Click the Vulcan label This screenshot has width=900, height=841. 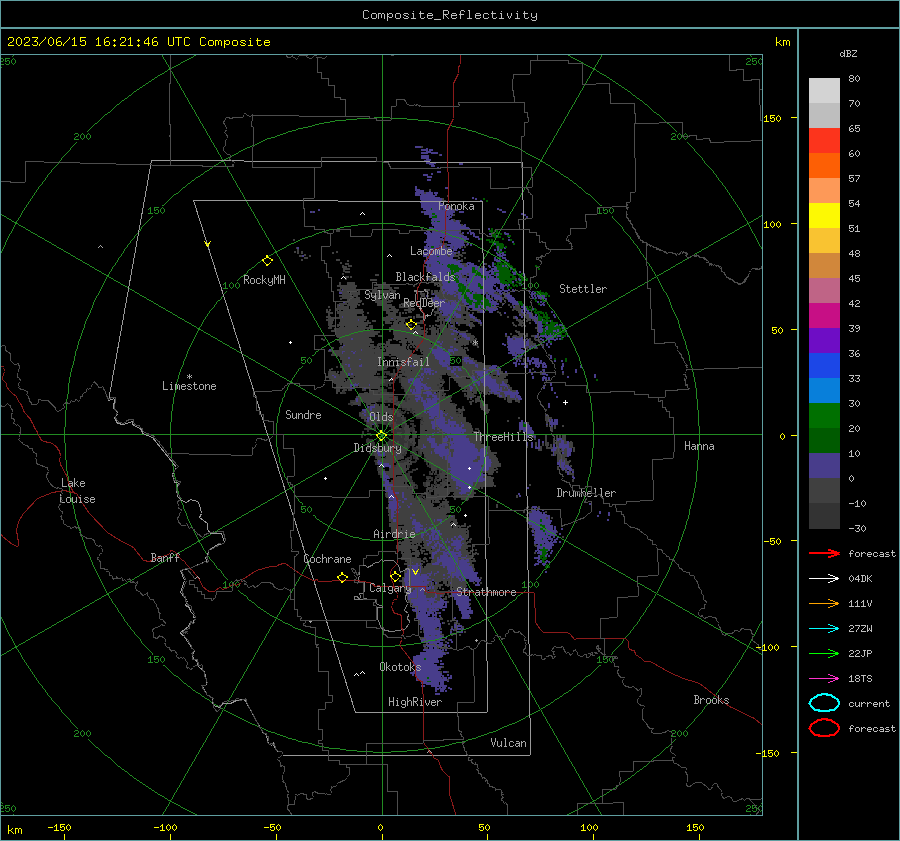coord(508,743)
